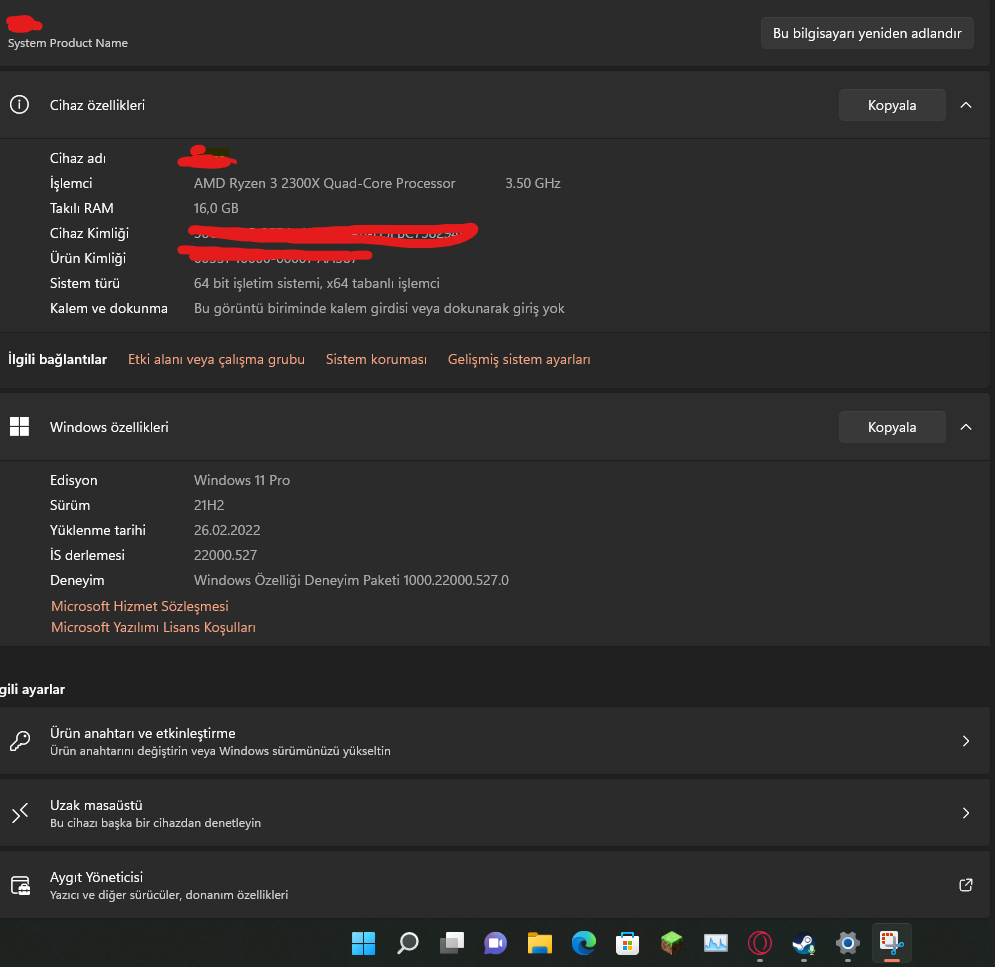
Task: Open Uzak masaüstü chevron arrow
Action: tap(965, 813)
